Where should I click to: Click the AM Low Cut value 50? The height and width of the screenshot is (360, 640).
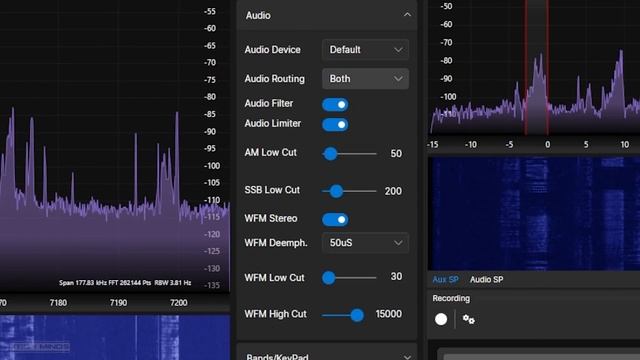pyautogui.click(x=396, y=153)
